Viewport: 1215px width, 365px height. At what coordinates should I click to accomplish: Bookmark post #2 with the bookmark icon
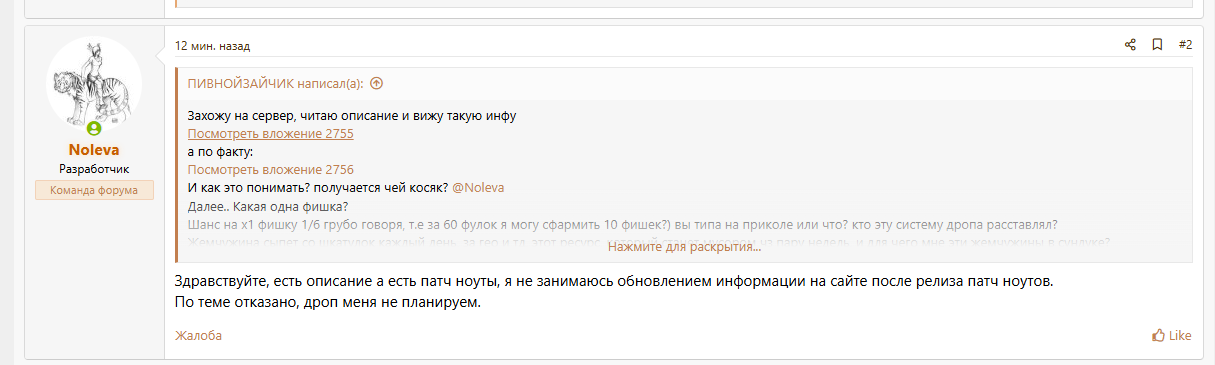(x=1157, y=45)
